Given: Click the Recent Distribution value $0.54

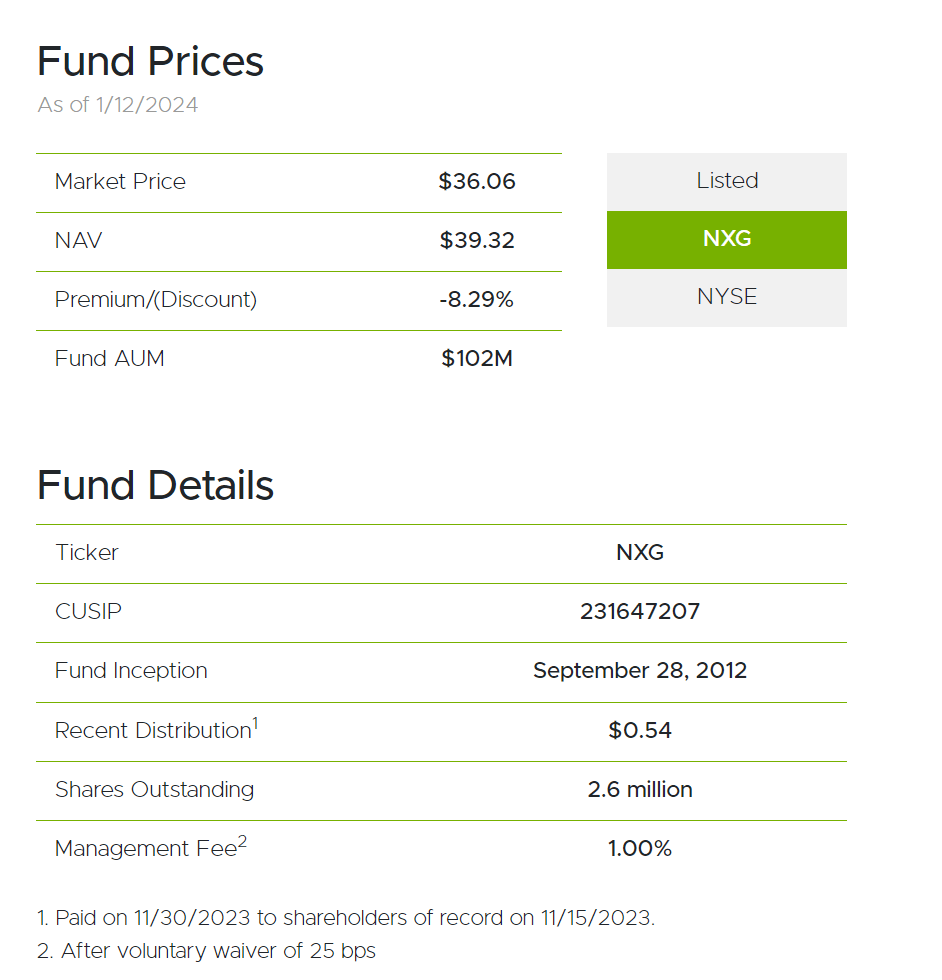Looking at the screenshot, I should pos(640,730).
